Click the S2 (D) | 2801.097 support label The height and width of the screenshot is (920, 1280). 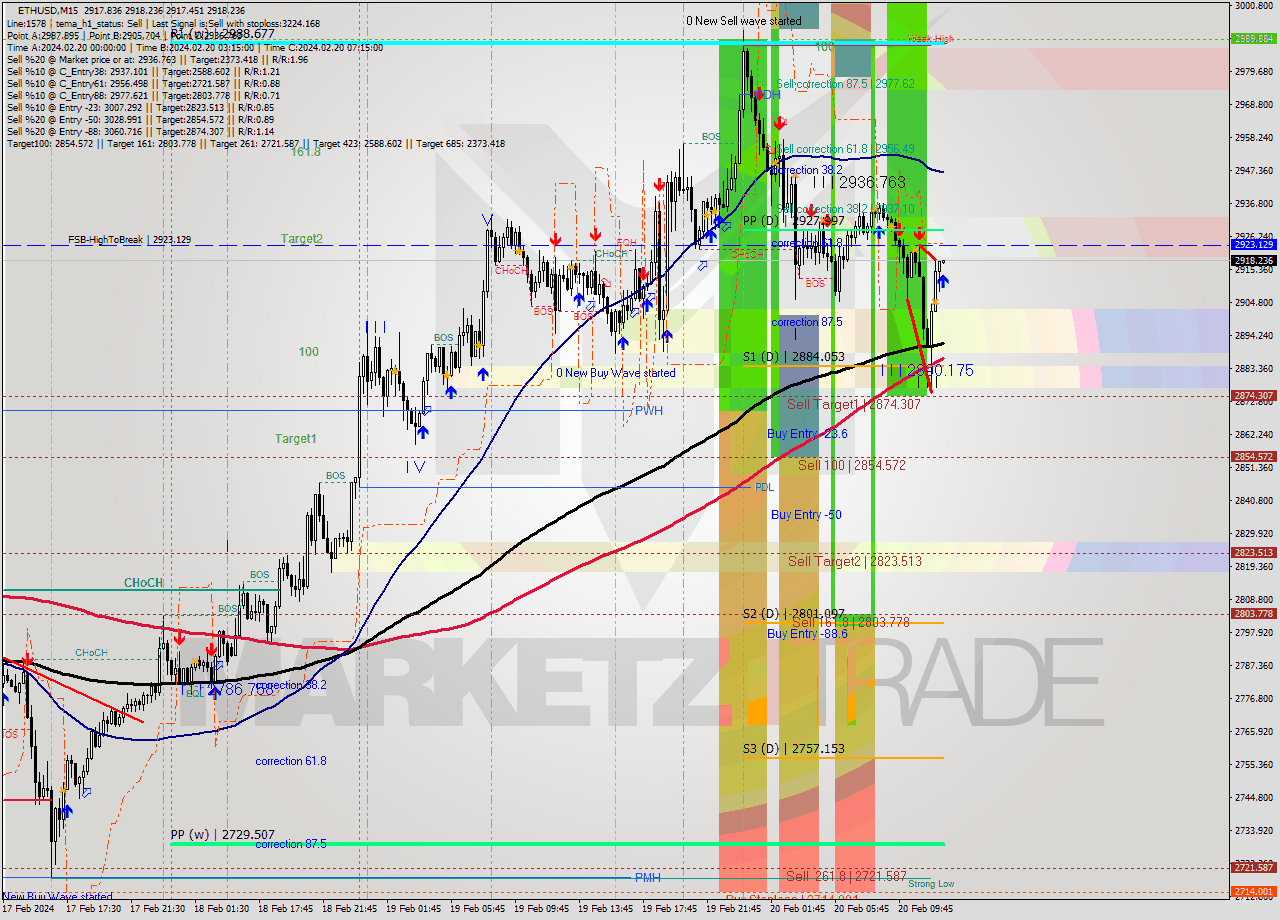(x=793, y=613)
